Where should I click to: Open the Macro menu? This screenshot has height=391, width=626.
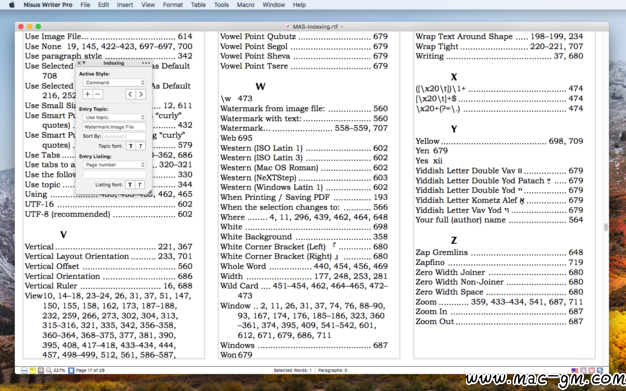pyautogui.click(x=246, y=5)
